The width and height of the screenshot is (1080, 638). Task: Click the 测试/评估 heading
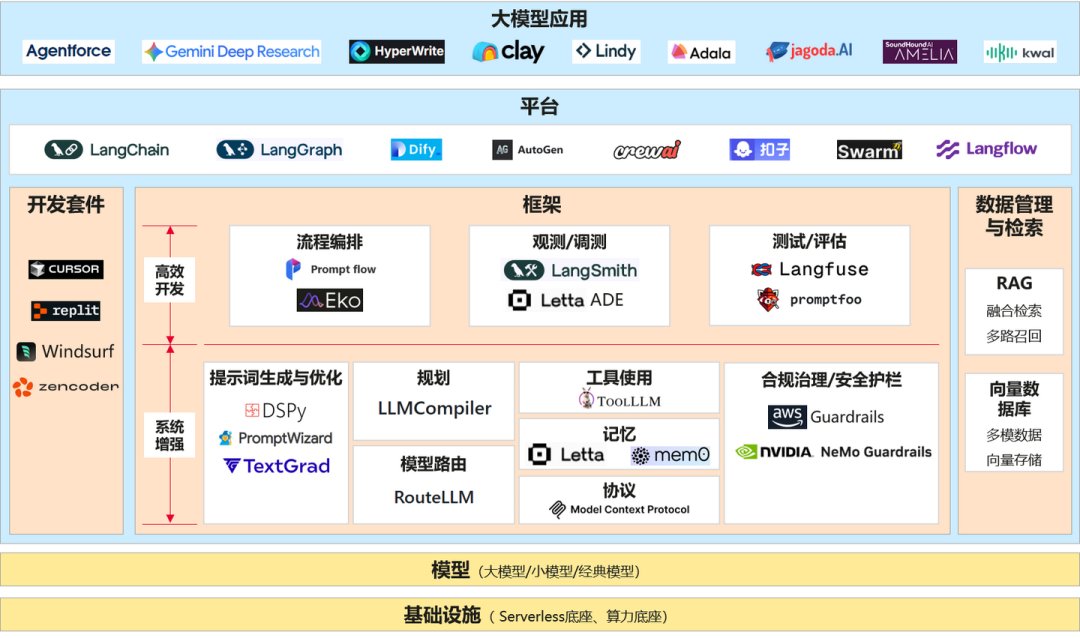pos(809,242)
